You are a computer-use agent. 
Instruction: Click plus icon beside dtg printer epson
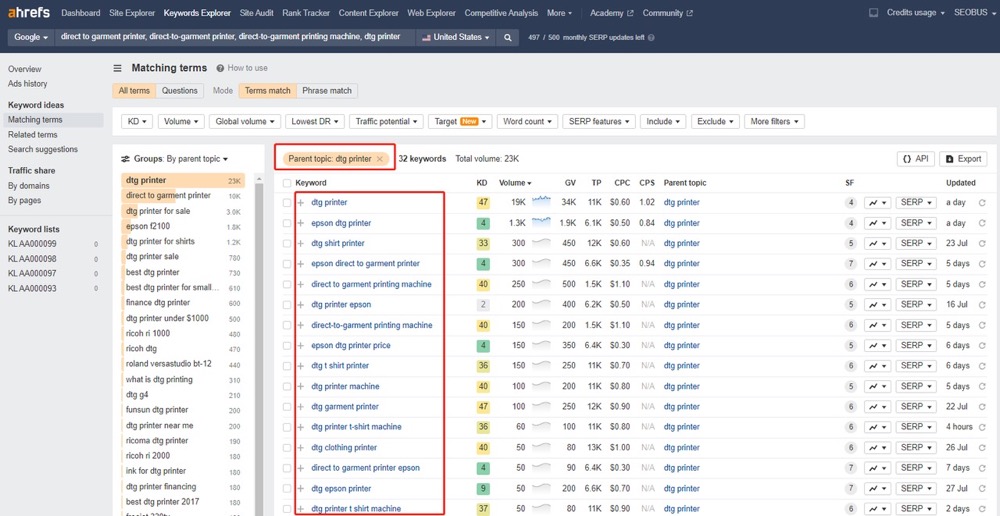[301, 305]
